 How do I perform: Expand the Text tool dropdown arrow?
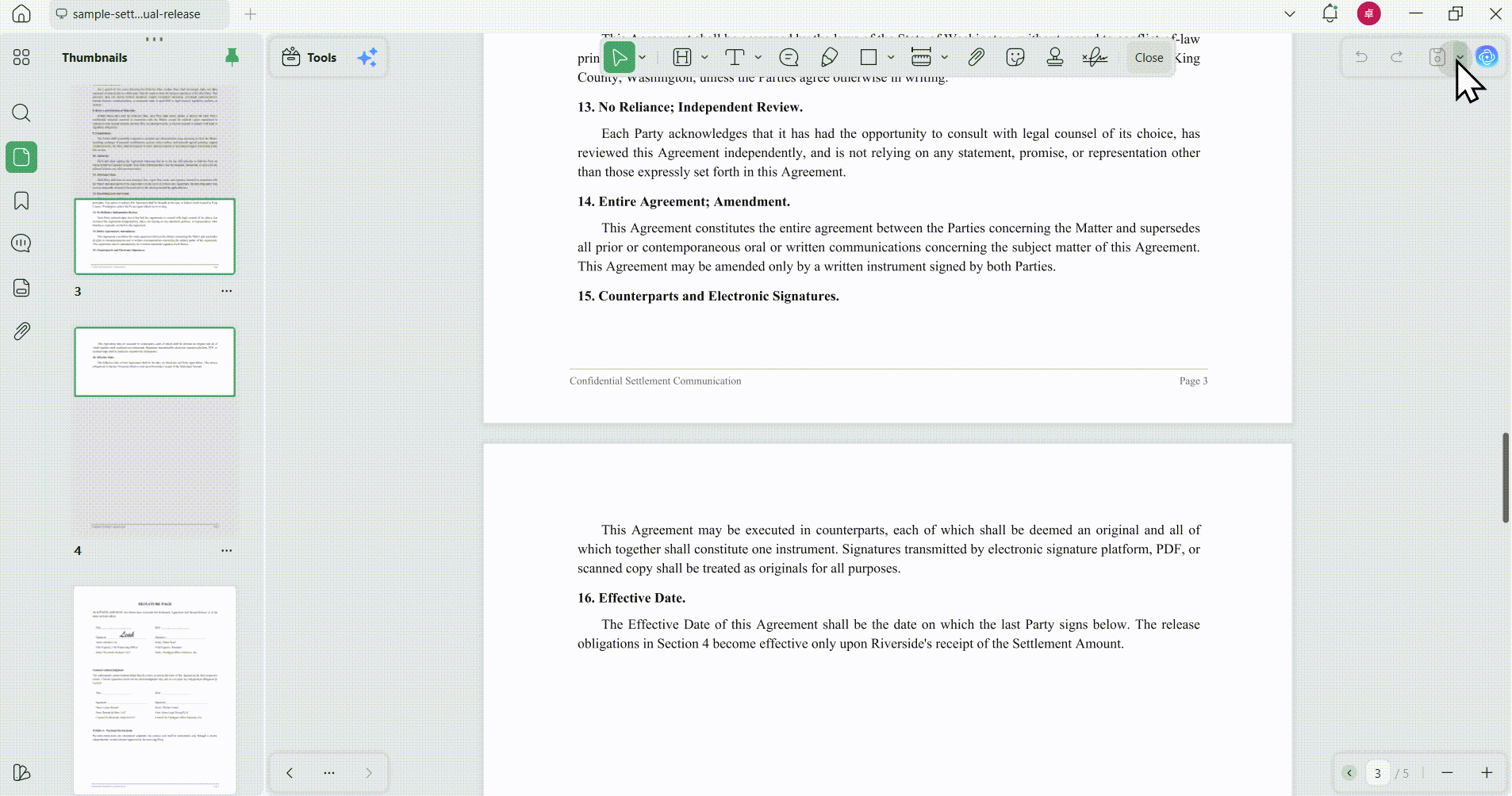[x=758, y=57]
